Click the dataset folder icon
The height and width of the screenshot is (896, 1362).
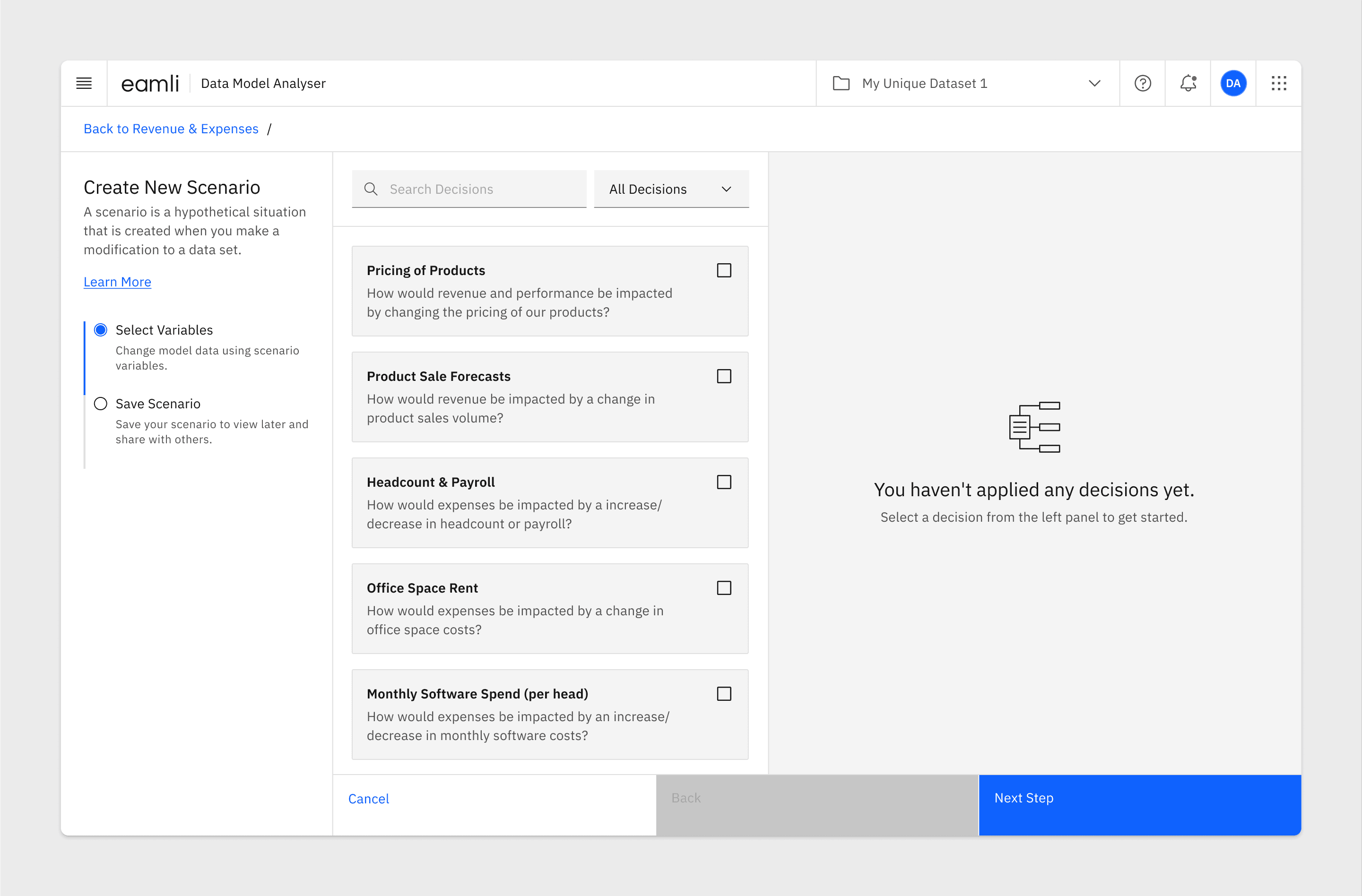click(841, 84)
